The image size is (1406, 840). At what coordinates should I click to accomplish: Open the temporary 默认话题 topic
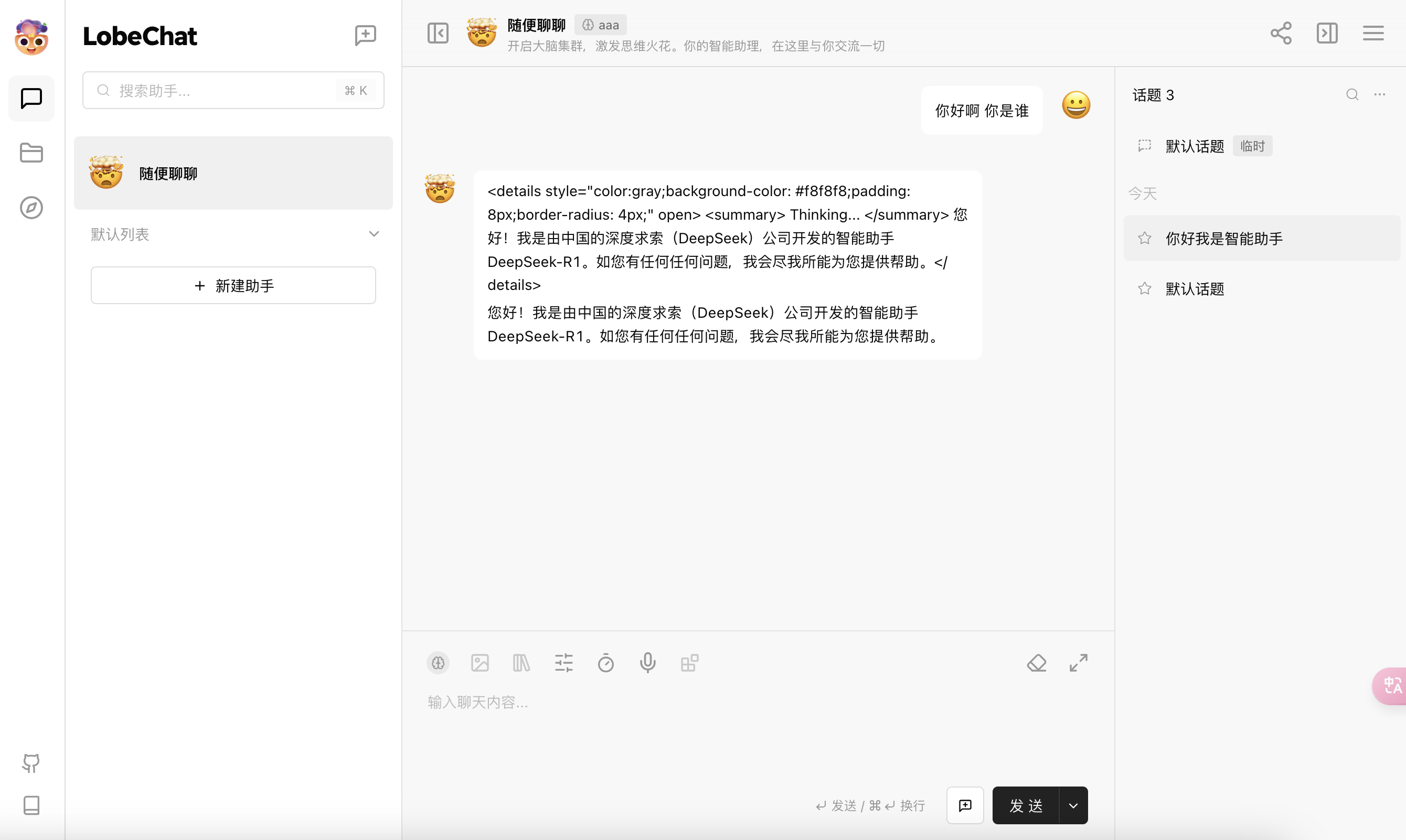1194,146
